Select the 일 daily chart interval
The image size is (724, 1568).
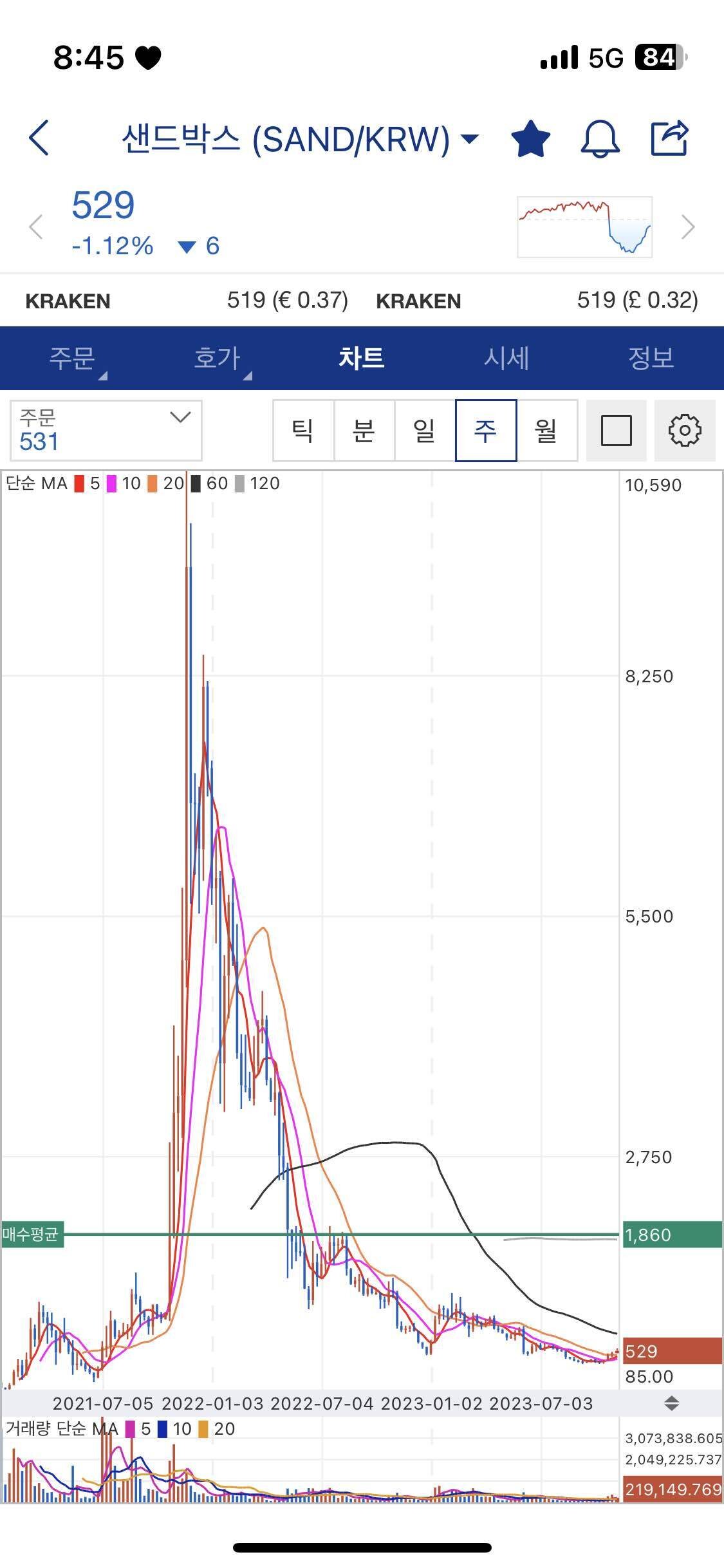424,431
